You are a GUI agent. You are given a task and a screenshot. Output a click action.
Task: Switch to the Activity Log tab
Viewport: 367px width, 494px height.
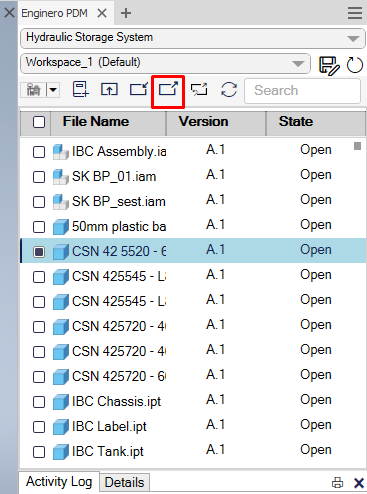pyautogui.click(x=59, y=482)
